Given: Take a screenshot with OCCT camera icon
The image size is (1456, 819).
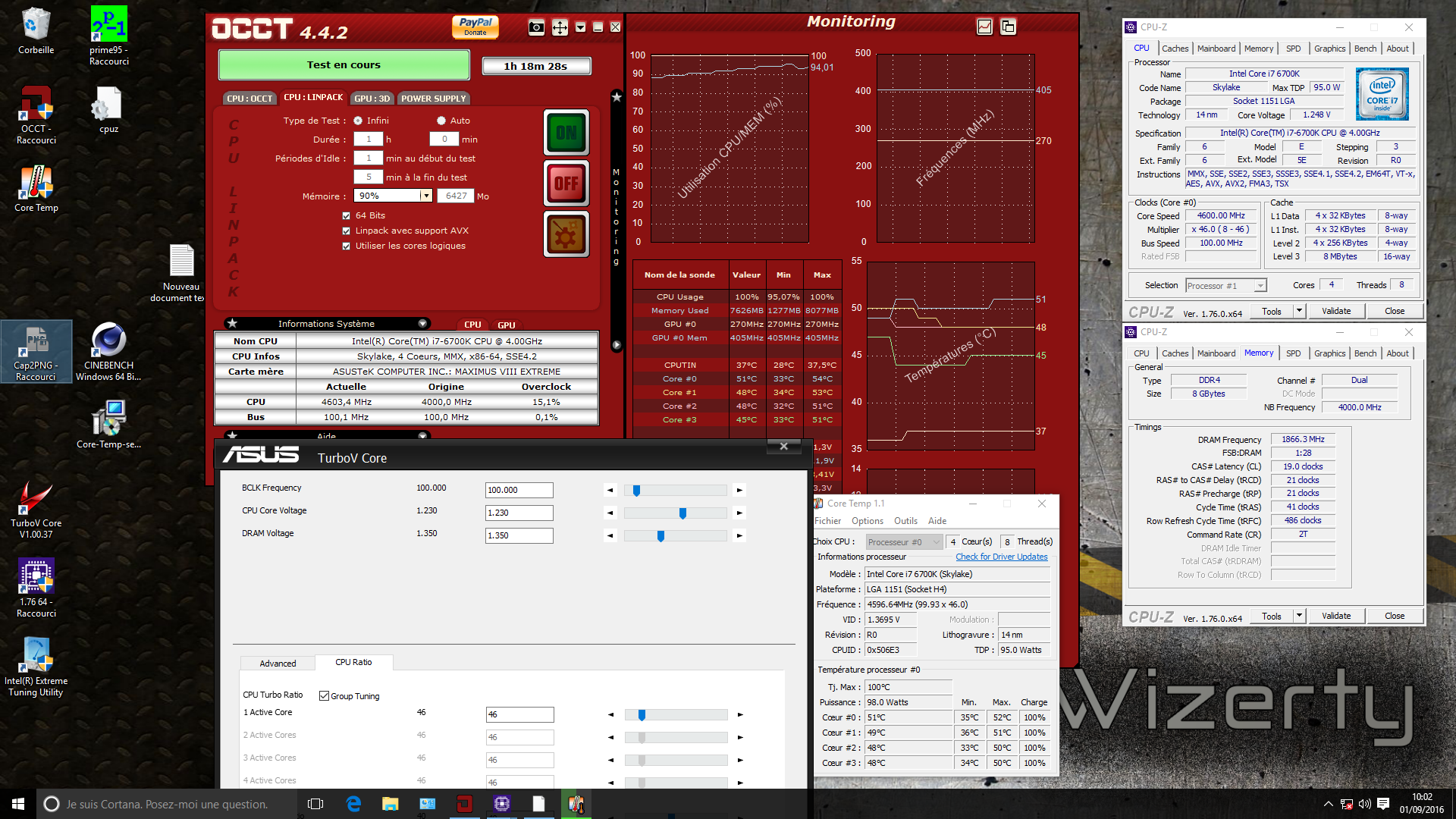Looking at the screenshot, I should [536, 28].
